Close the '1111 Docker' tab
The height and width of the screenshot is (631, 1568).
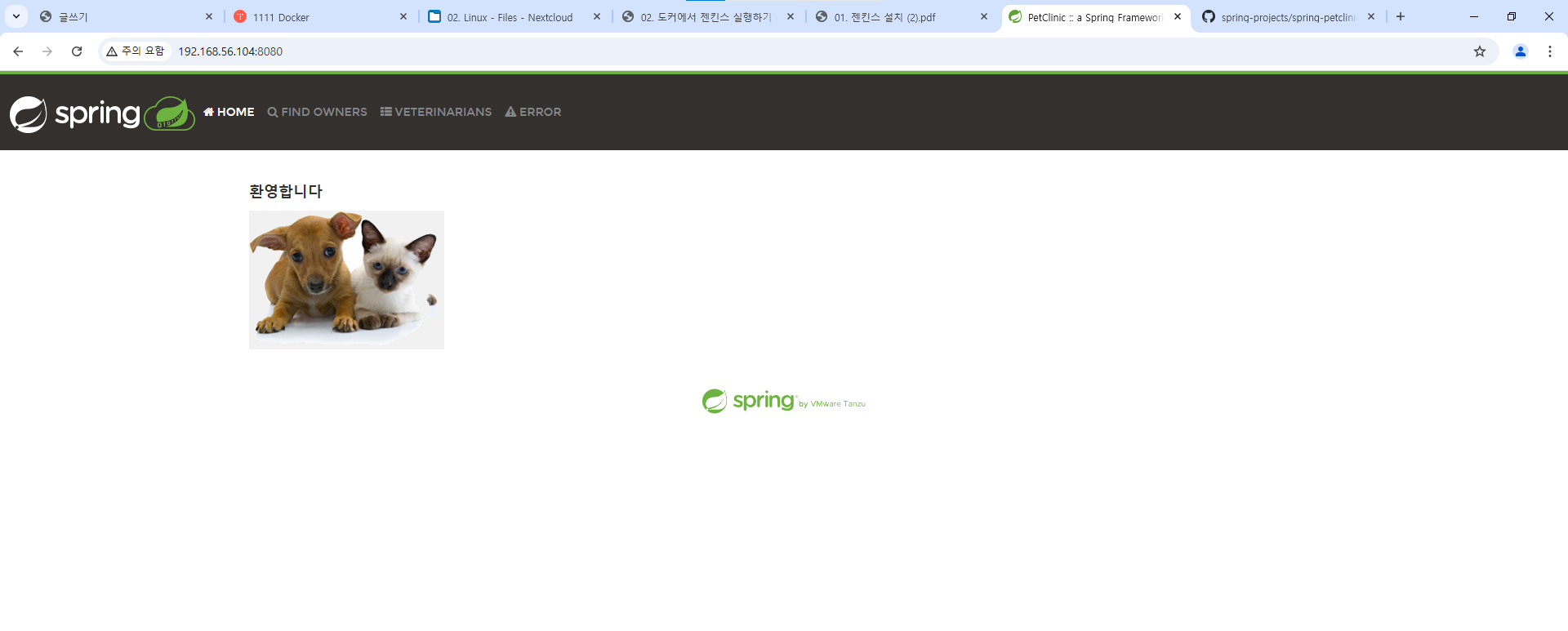click(x=403, y=16)
